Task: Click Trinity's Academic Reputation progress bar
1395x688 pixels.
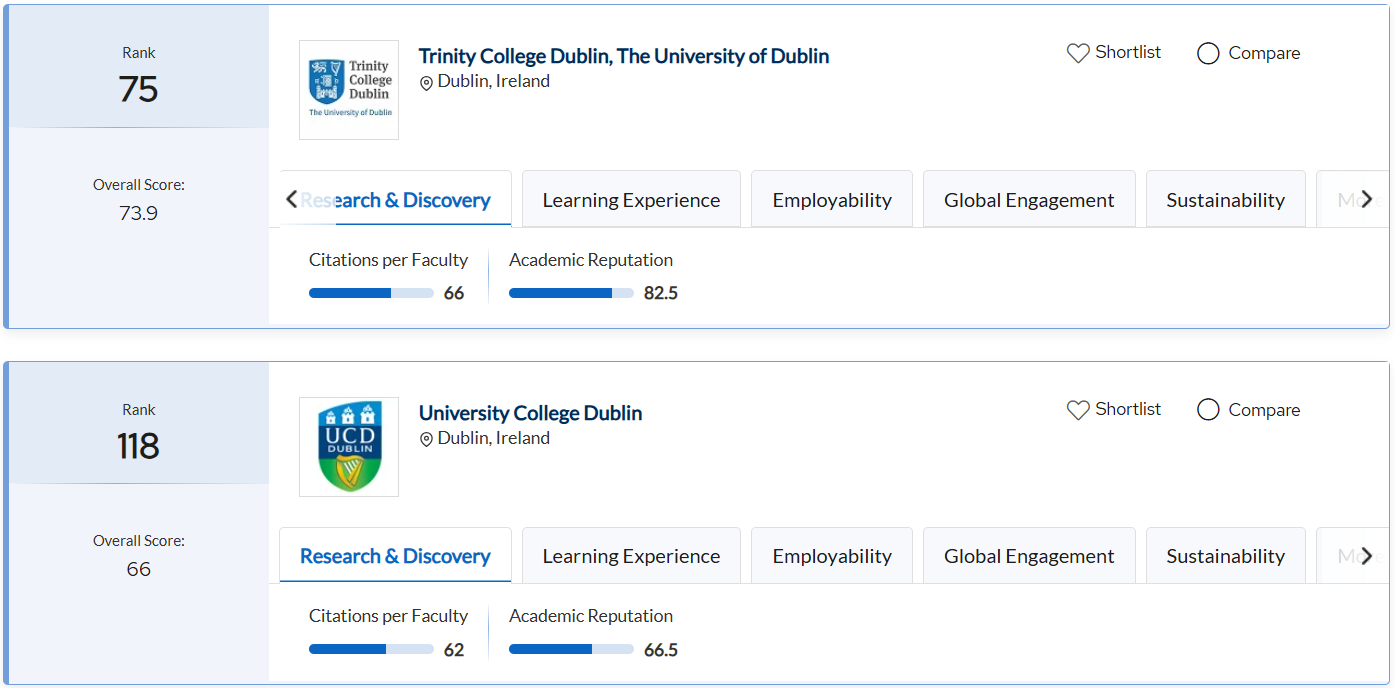Action: pyautogui.click(x=571, y=293)
